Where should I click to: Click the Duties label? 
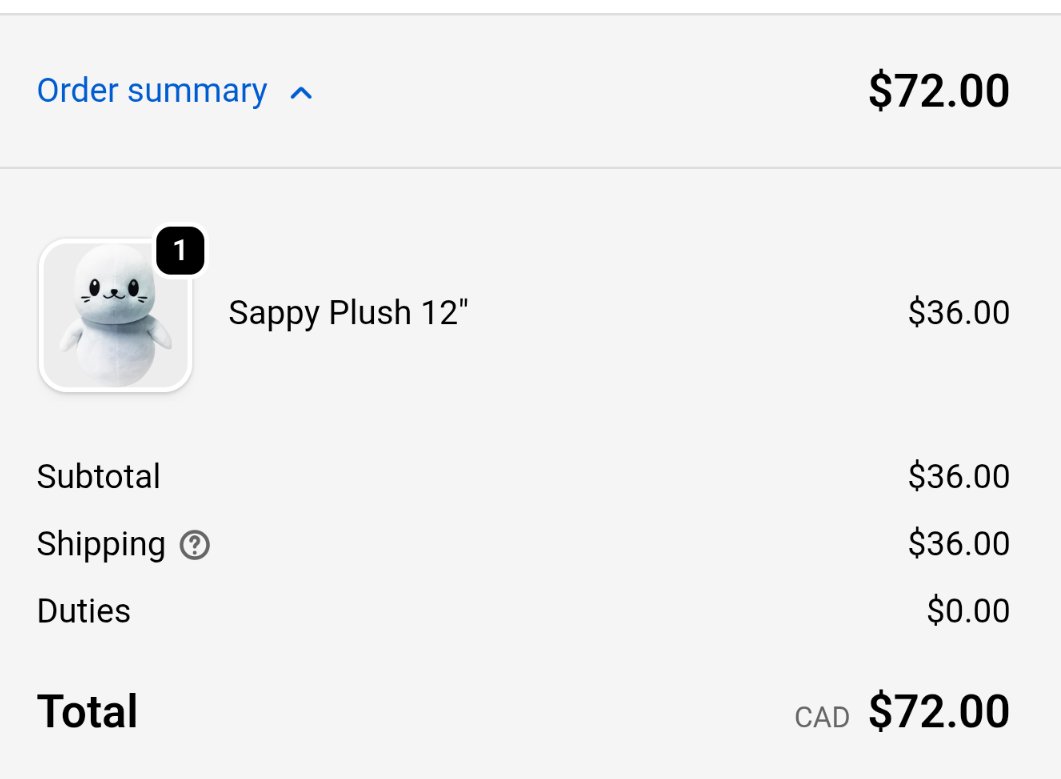pyautogui.click(x=84, y=611)
